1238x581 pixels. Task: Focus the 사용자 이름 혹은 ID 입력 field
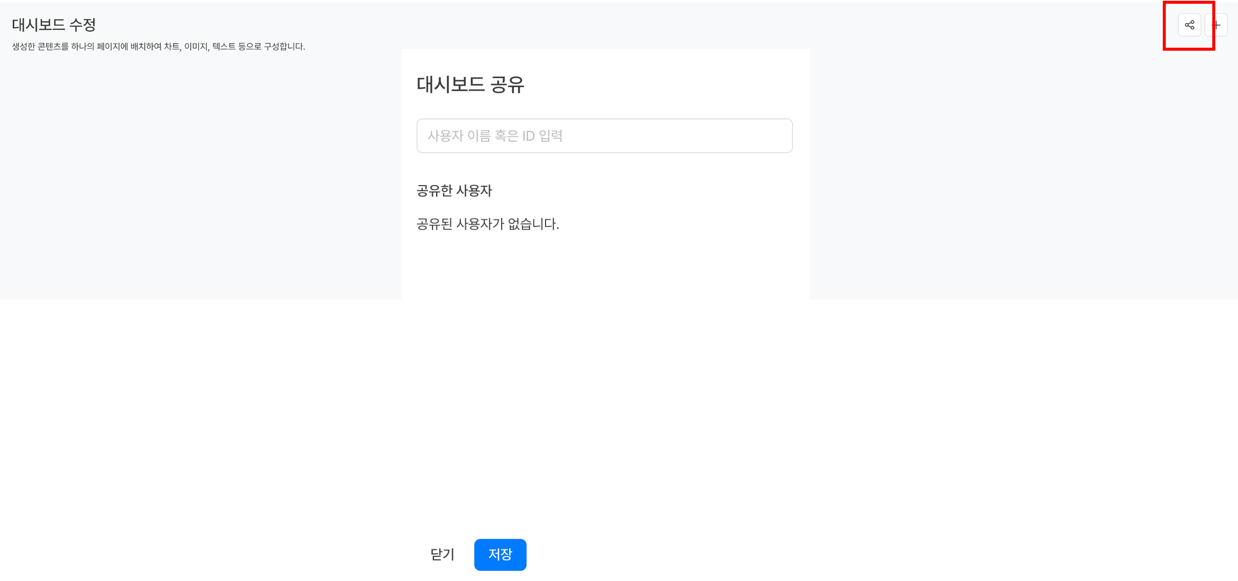tap(604, 136)
